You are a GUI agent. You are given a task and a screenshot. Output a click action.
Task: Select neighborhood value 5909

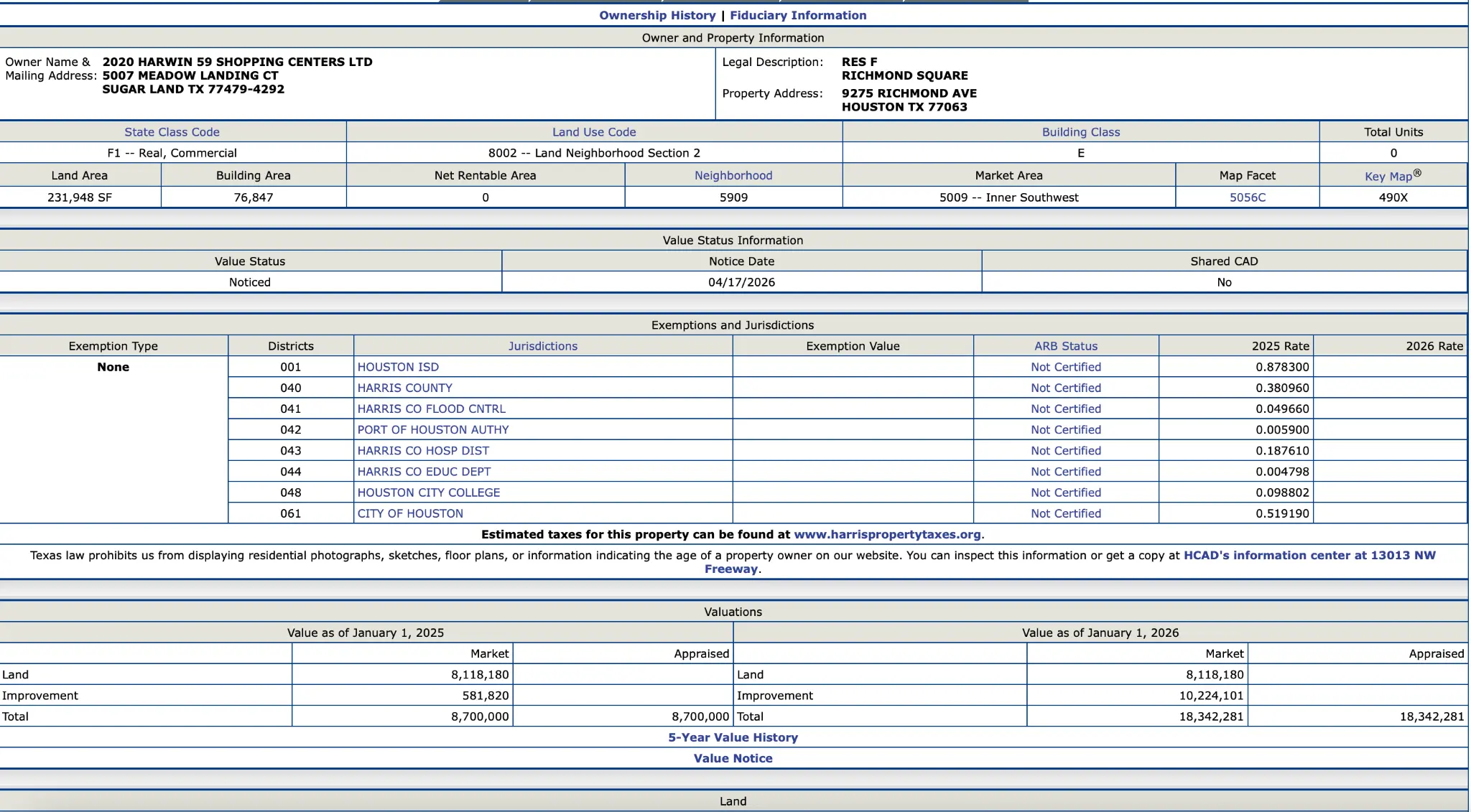coord(733,197)
